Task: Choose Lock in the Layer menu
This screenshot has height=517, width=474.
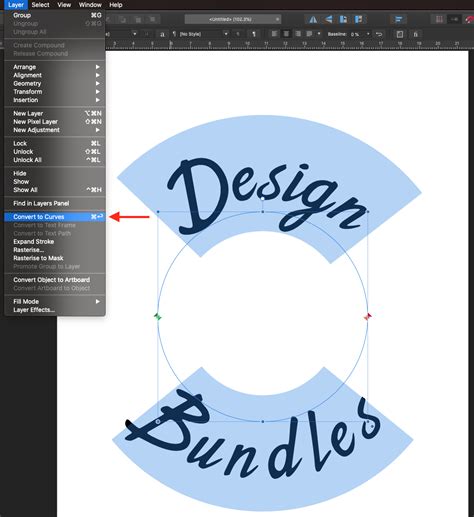Action: coord(55,143)
